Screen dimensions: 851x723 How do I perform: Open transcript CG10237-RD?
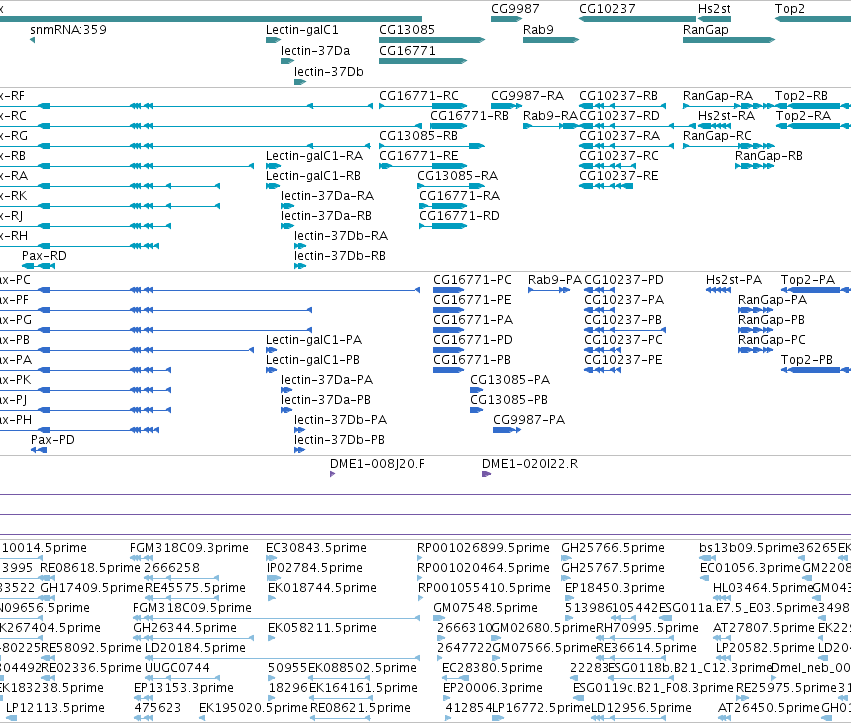[637, 126]
